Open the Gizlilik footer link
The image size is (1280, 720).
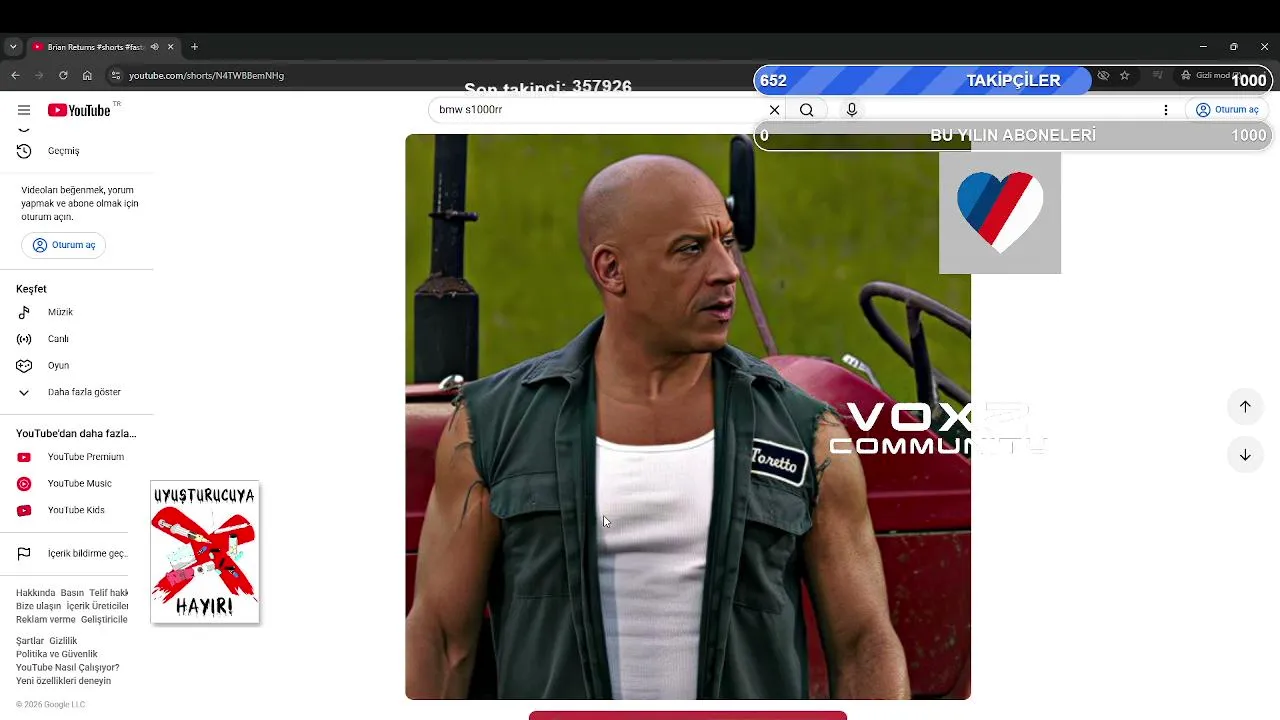[x=63, y=641]
